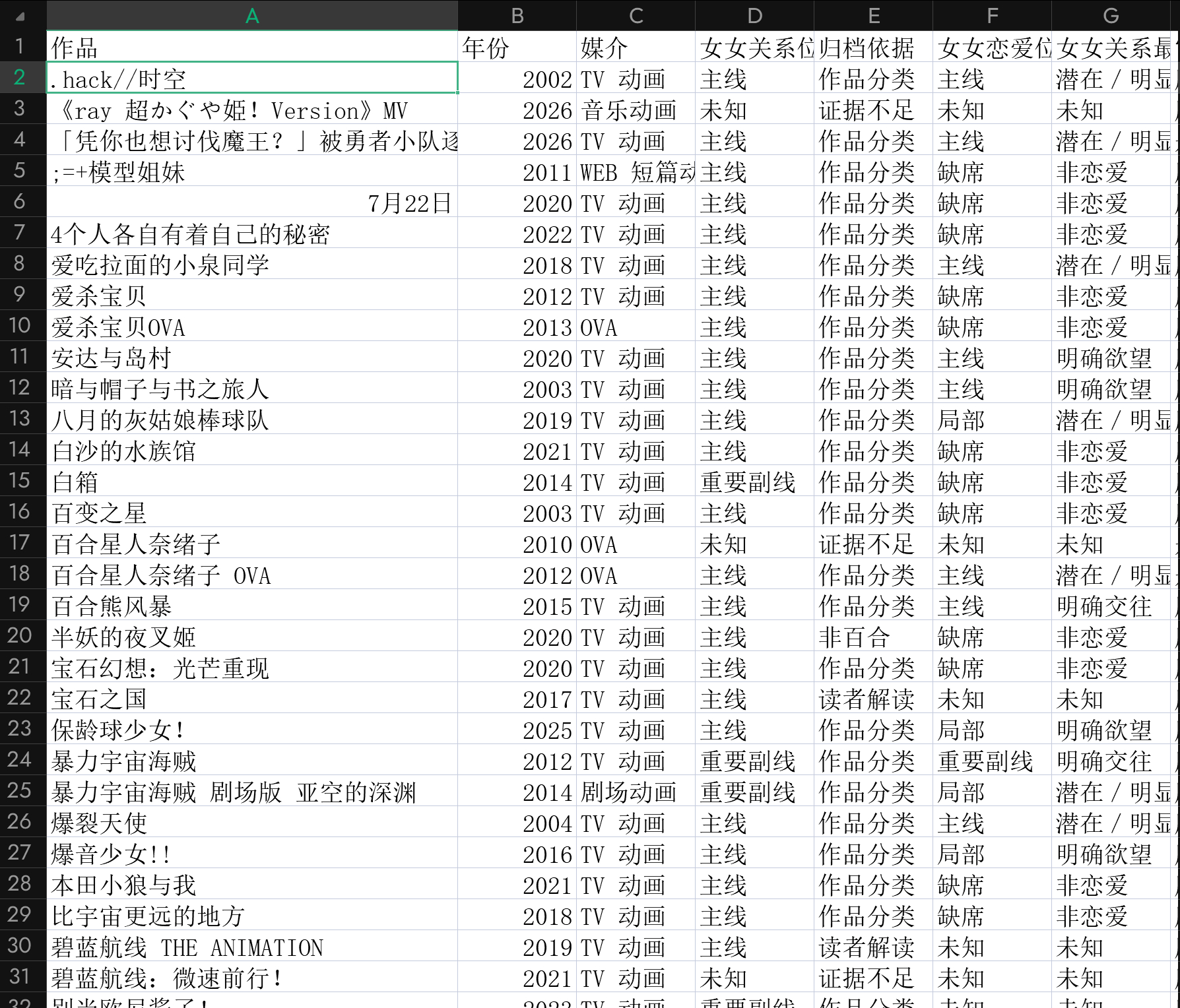Screen dimensions: 1180x1008
Task: Click the "年份" header cell
Action: [x=517, y=47]
